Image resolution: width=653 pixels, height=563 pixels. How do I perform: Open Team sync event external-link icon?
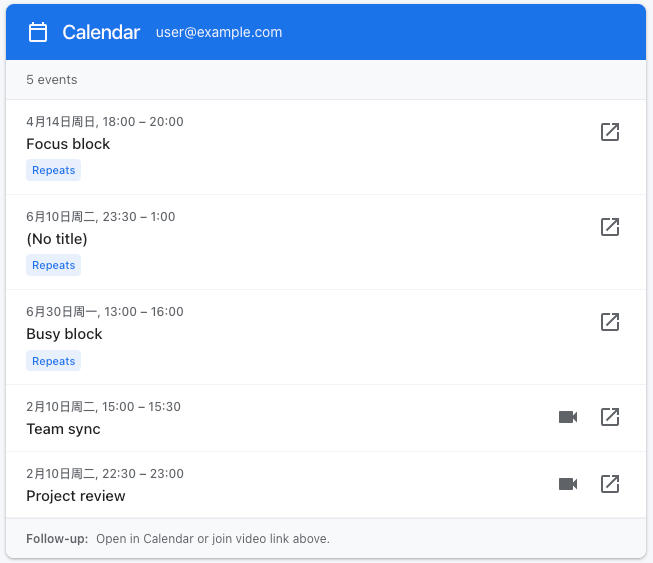tap(610, 417)
